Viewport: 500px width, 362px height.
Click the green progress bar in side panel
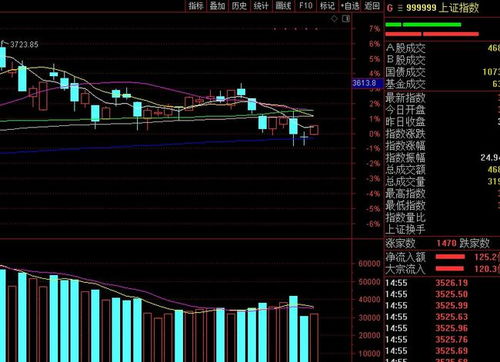423,24
